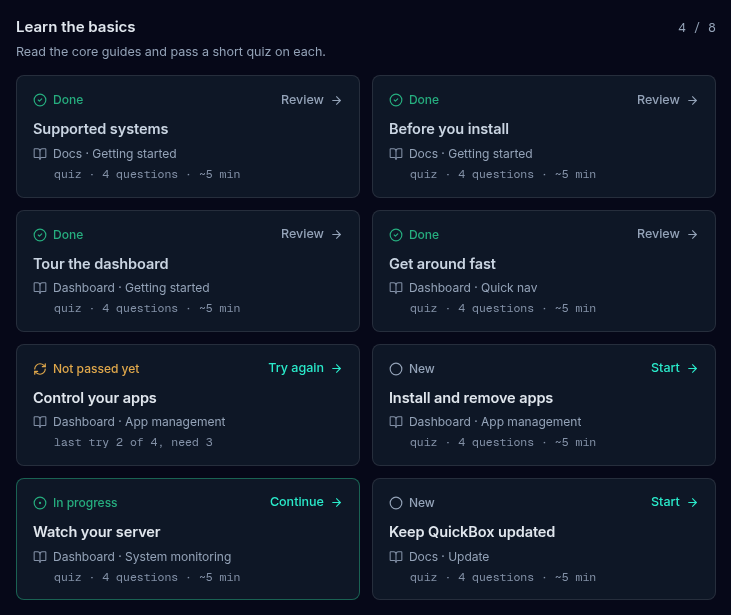
Task: Click the Done checkmark icon on Supported systems card
Action: pyautogui.click(x=40, y=100)
